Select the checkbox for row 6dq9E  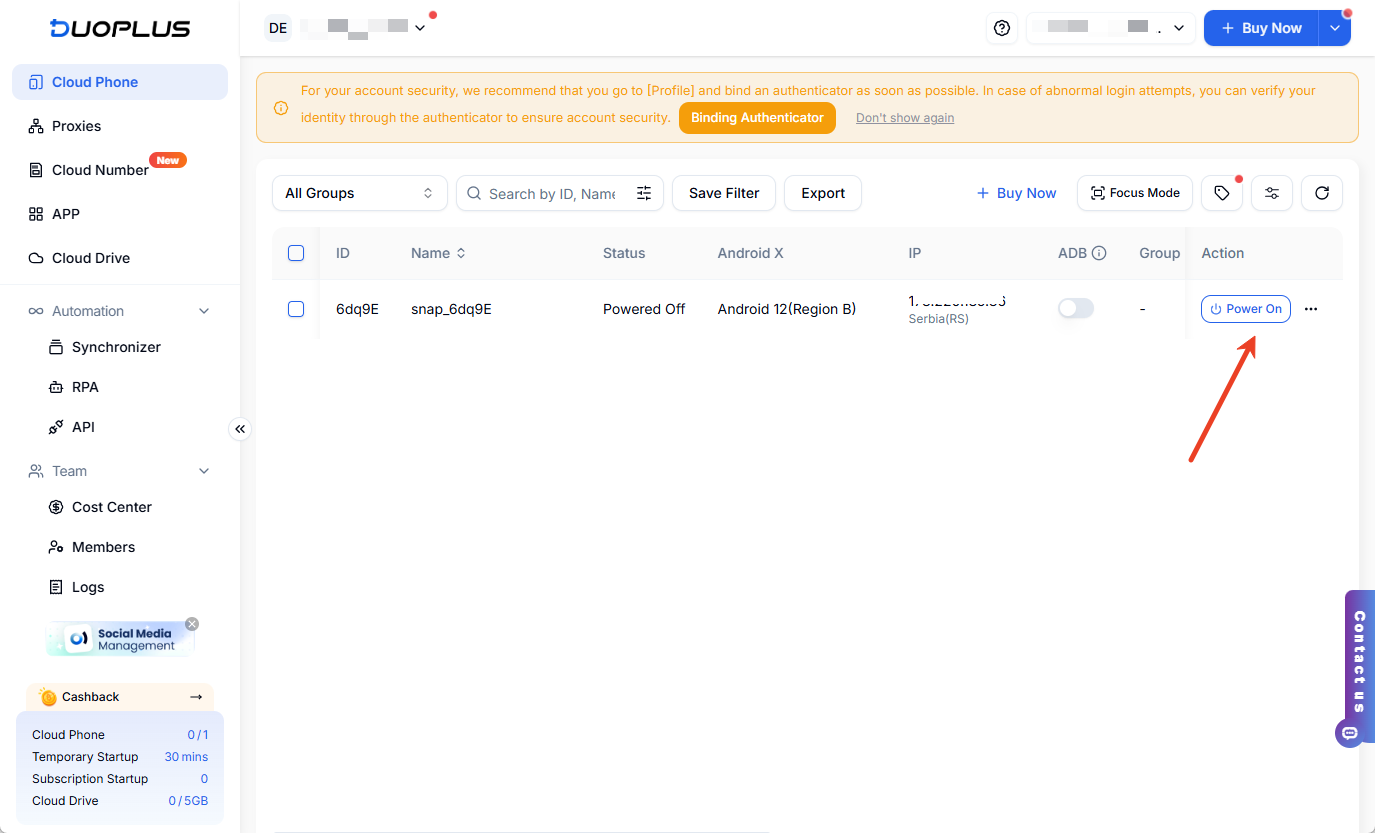(x=296, y=309)
